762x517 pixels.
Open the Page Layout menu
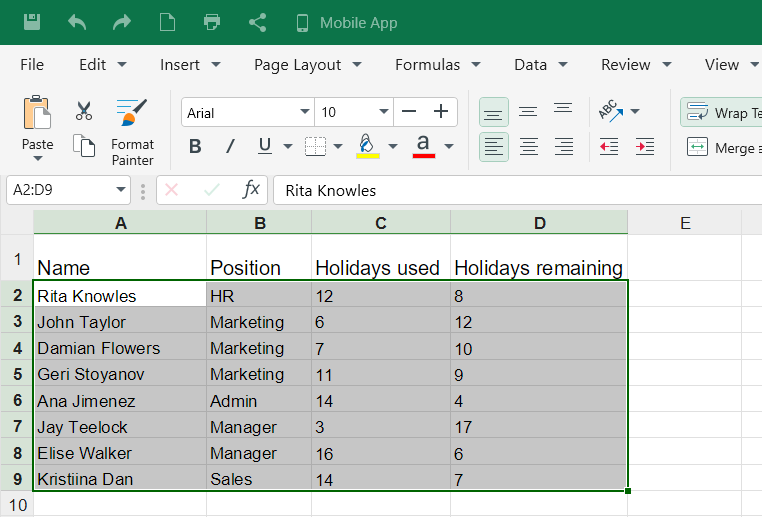[306, 65]
